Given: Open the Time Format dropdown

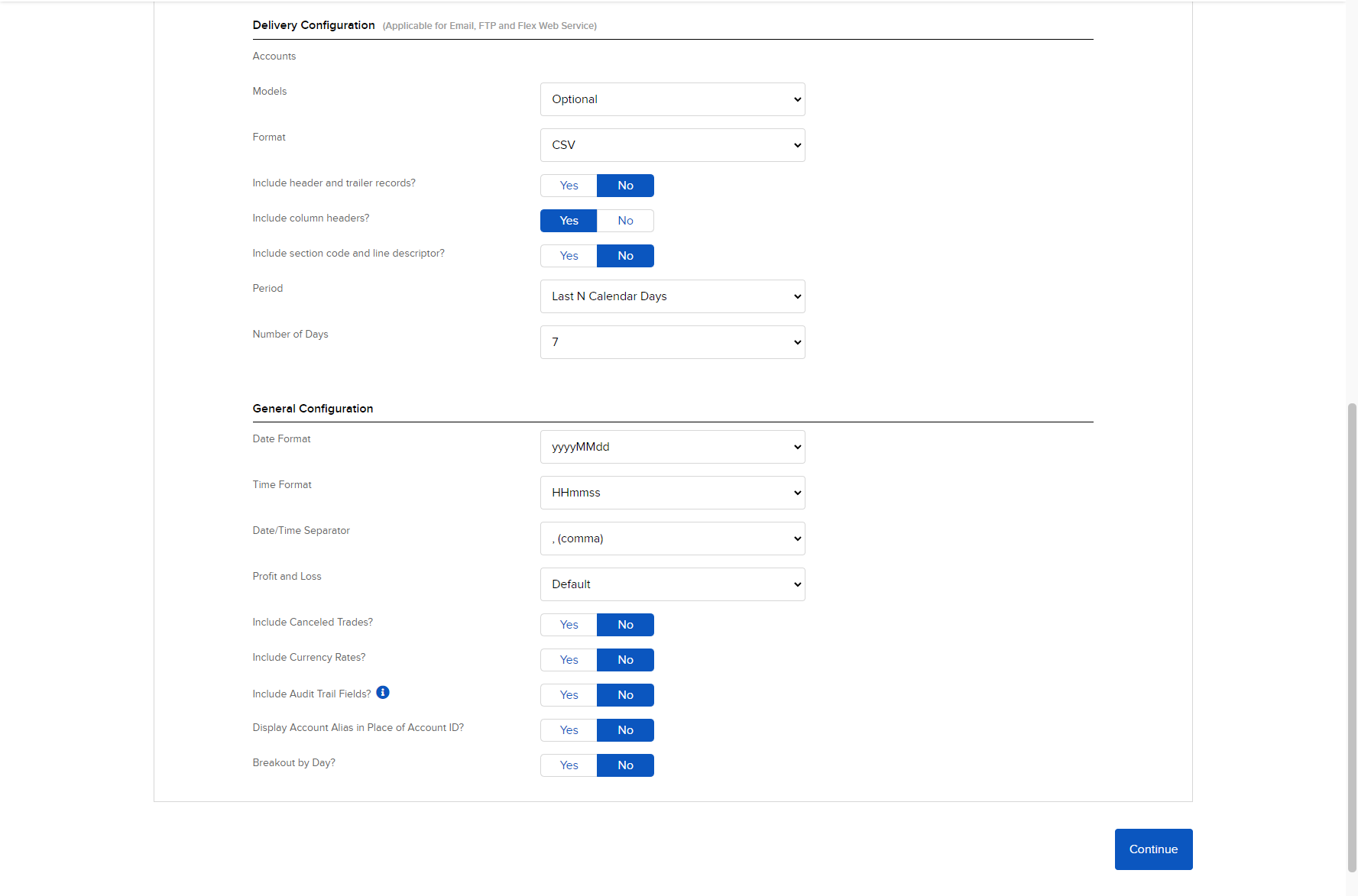Looking at the screenshot, I should [673, 493].
